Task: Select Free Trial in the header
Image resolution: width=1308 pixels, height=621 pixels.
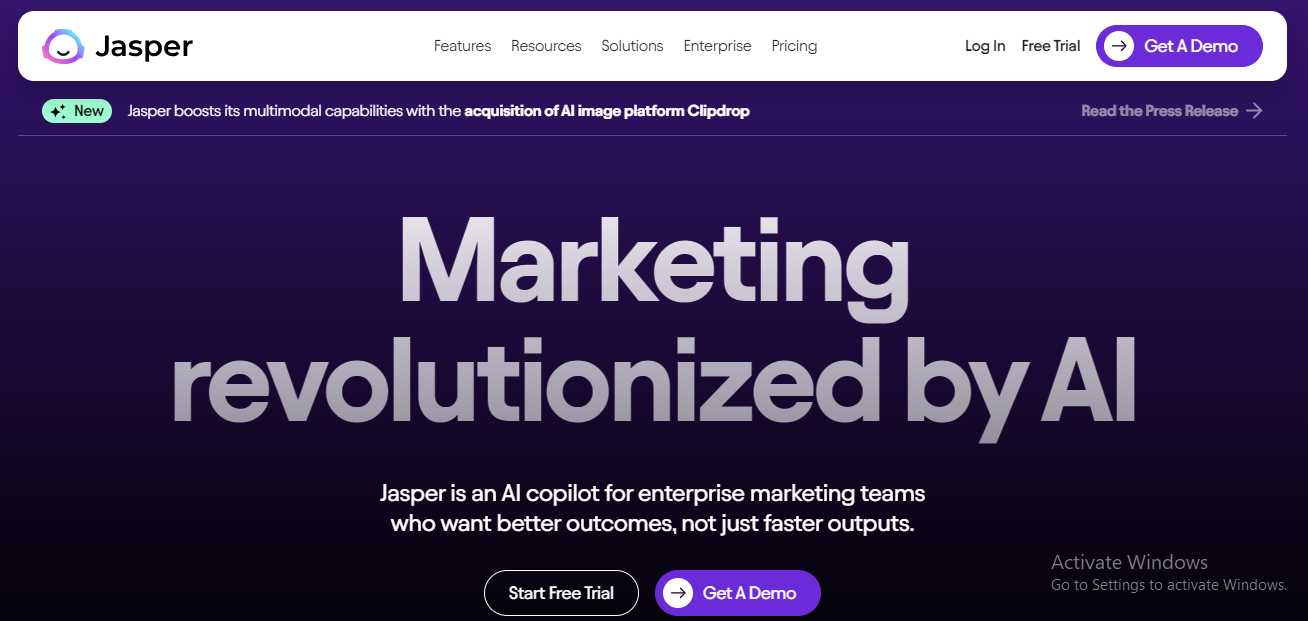Action: click(1051, 46)
